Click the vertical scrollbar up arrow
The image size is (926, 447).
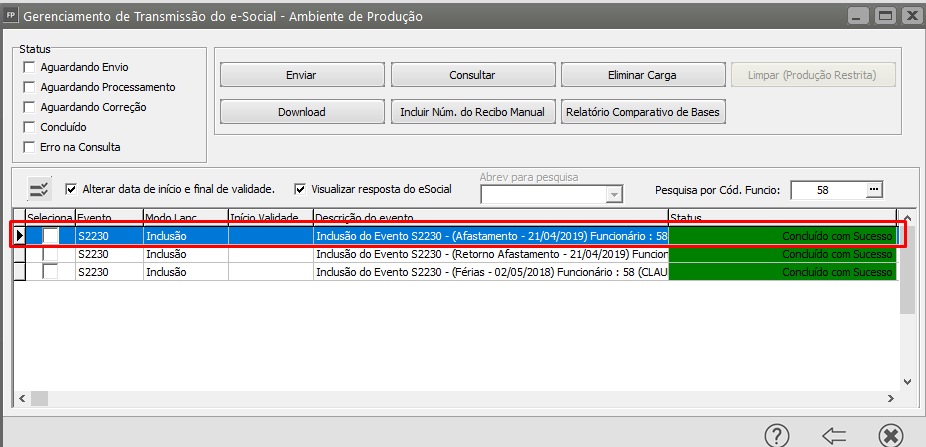[x=907, y=216]
